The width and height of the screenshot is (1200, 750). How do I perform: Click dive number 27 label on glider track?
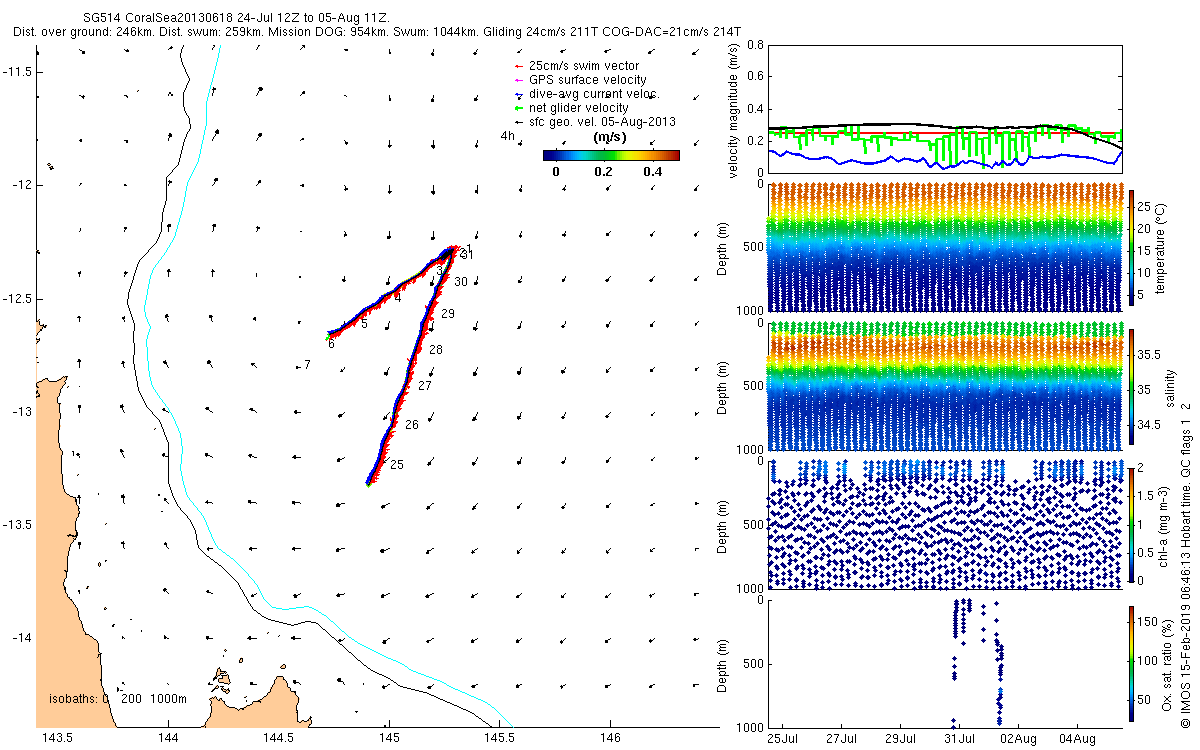[x=425, y=386]
